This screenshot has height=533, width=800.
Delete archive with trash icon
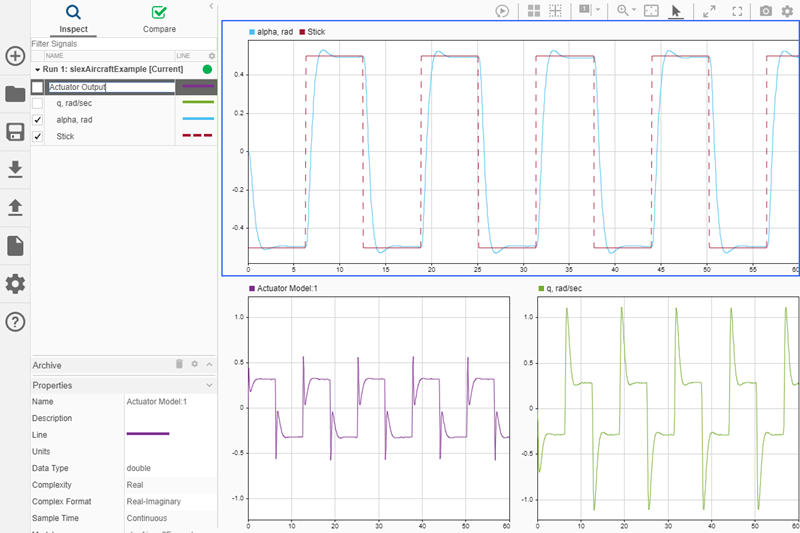(x=179, y=365)
